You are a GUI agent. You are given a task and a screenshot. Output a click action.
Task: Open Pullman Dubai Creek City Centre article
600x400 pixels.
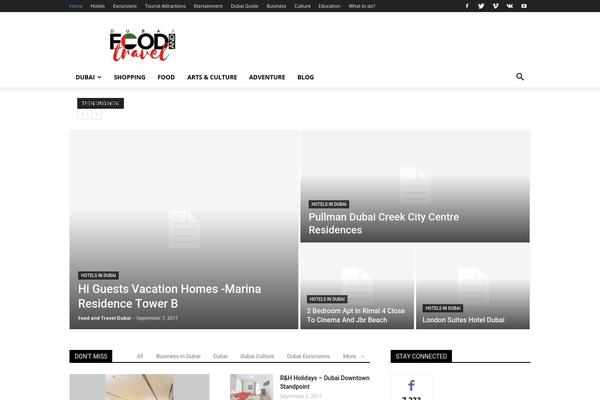click(x=384, y=223)
